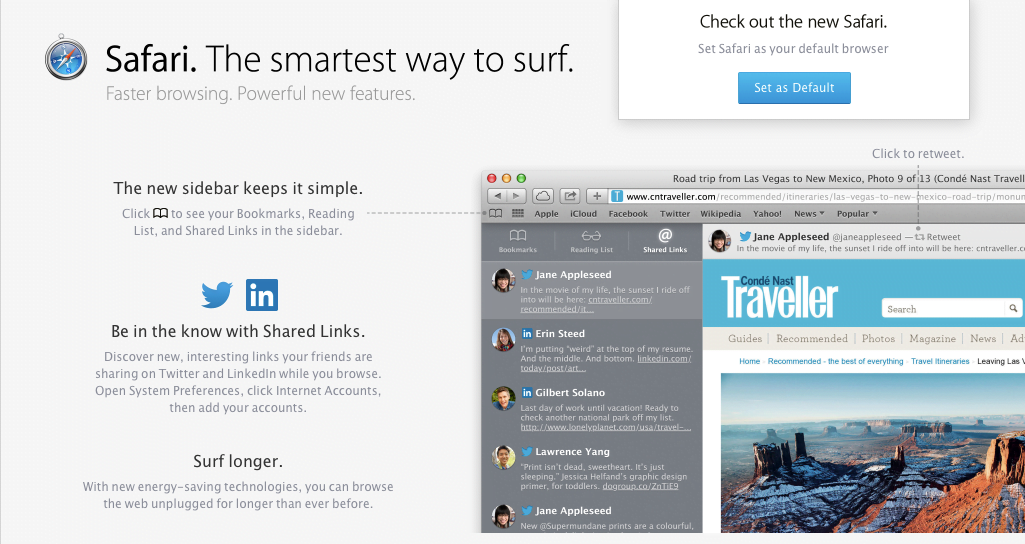Show sidebar via bookmarks bar book icon

coord(496,213)
